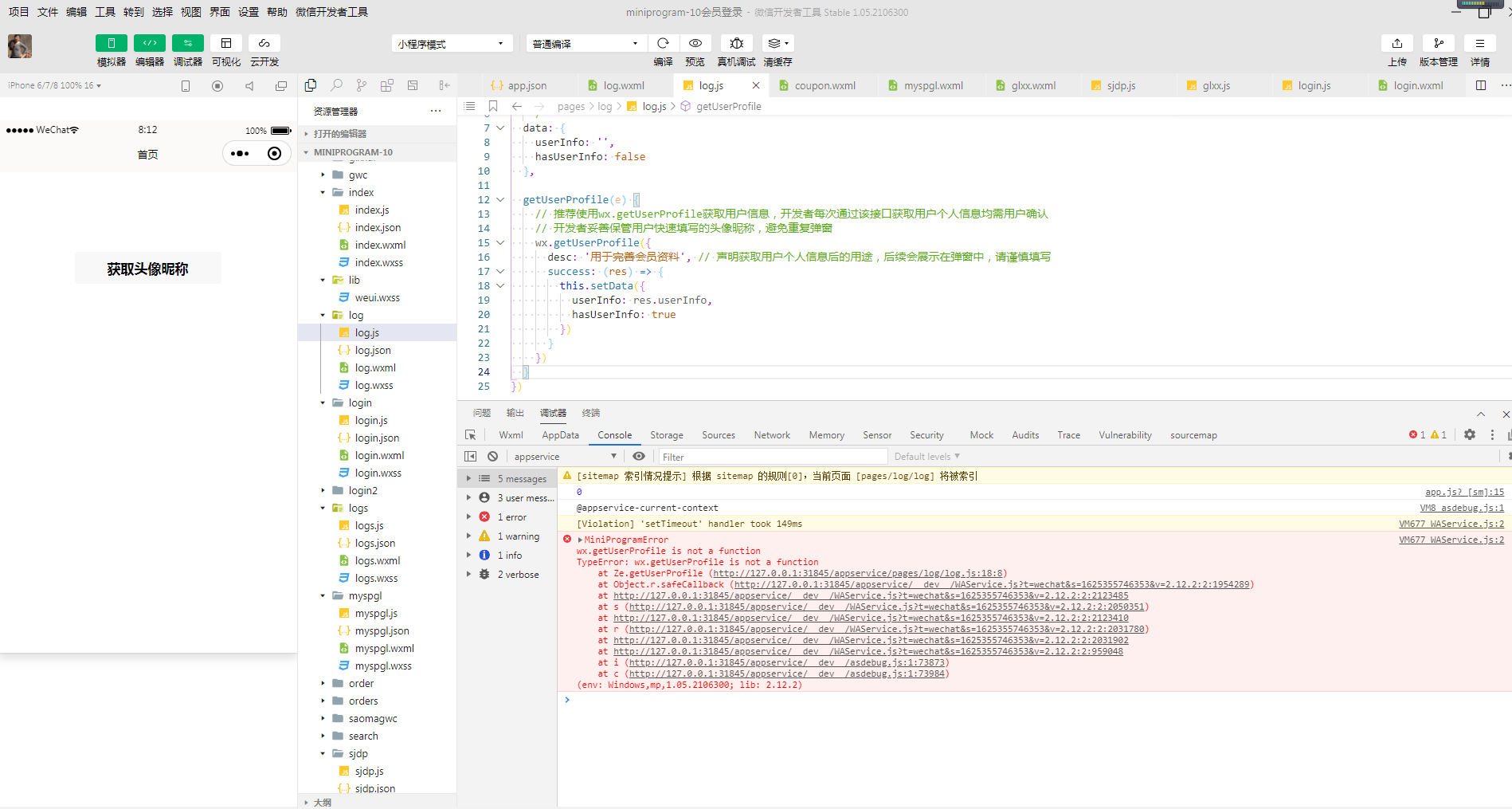Open the source control sidebar icon
Viewport: 1512px width, 809px height.
point(362,85)
